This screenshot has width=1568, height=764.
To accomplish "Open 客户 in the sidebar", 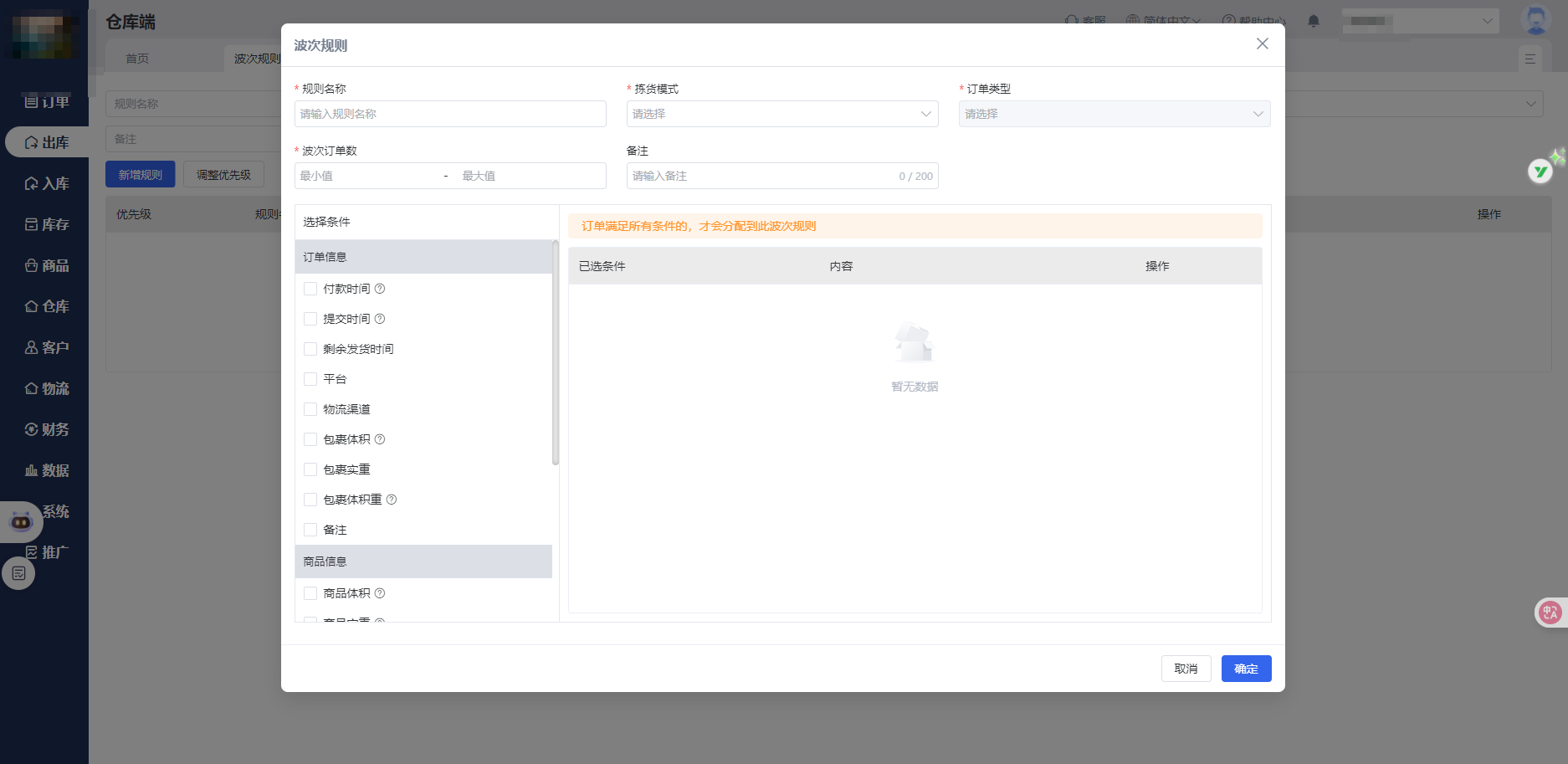I will coord(47,347).
